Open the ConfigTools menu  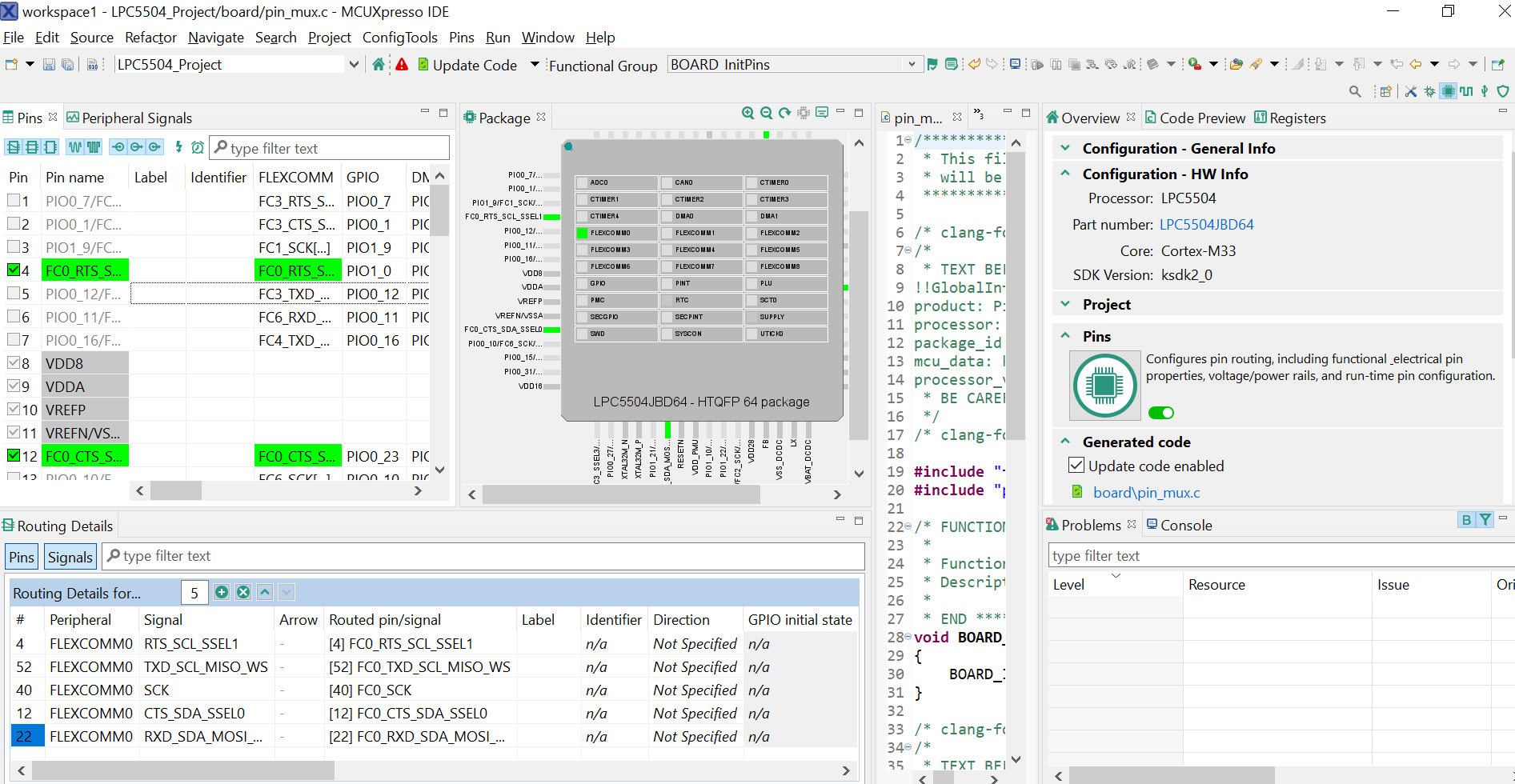click(400, 38)
